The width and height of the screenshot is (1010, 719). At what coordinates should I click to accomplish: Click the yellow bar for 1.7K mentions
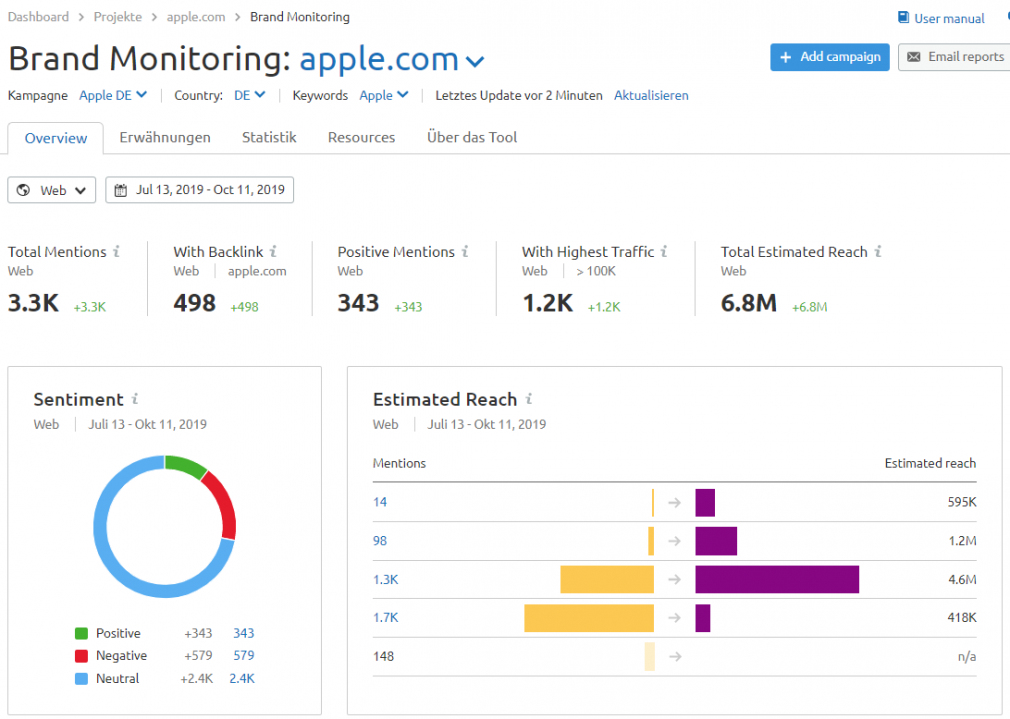click(589, 618)
